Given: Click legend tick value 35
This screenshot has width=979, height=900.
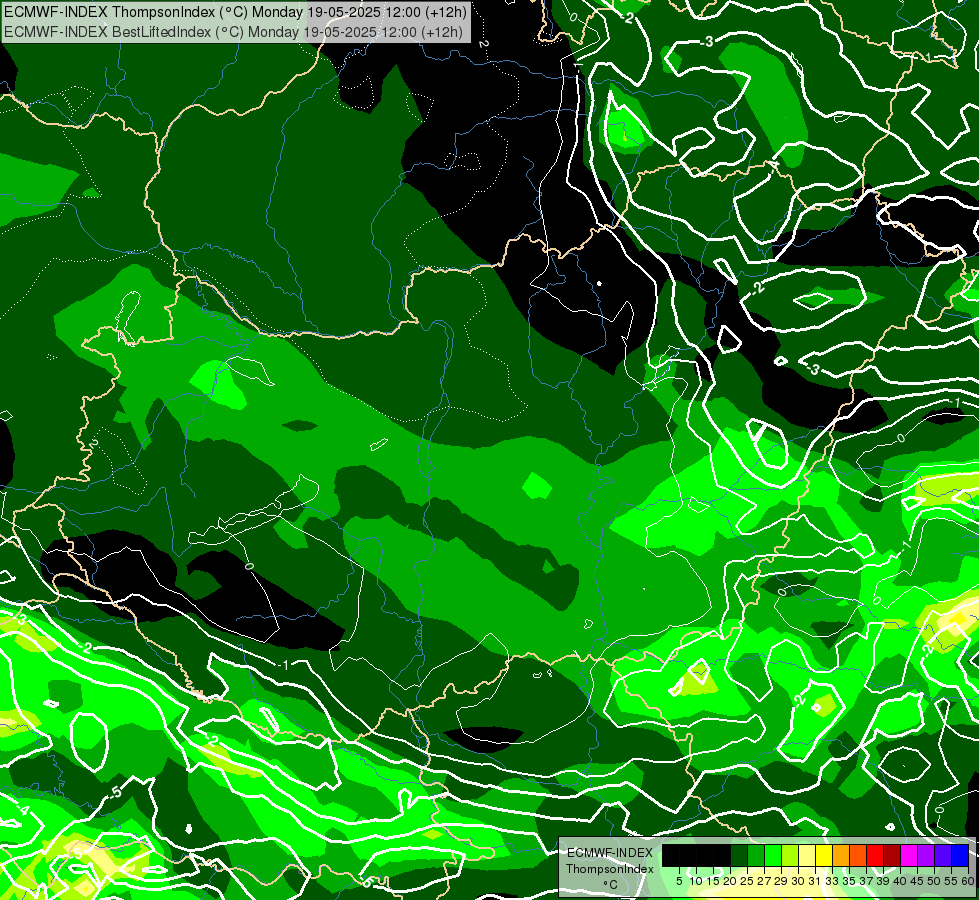Looking at the screenshot, I should click(850, 881).
